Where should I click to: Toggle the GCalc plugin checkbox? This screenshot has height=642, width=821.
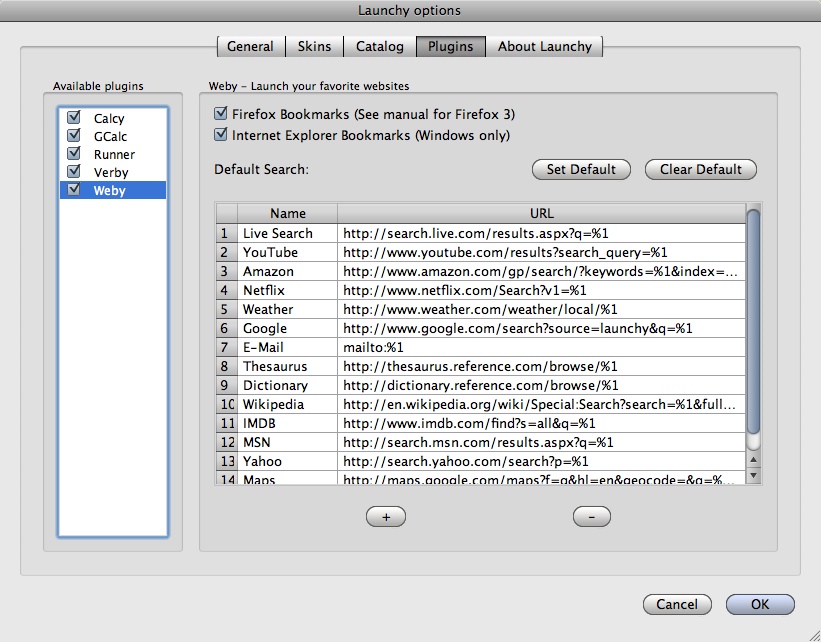click(73, 136)
